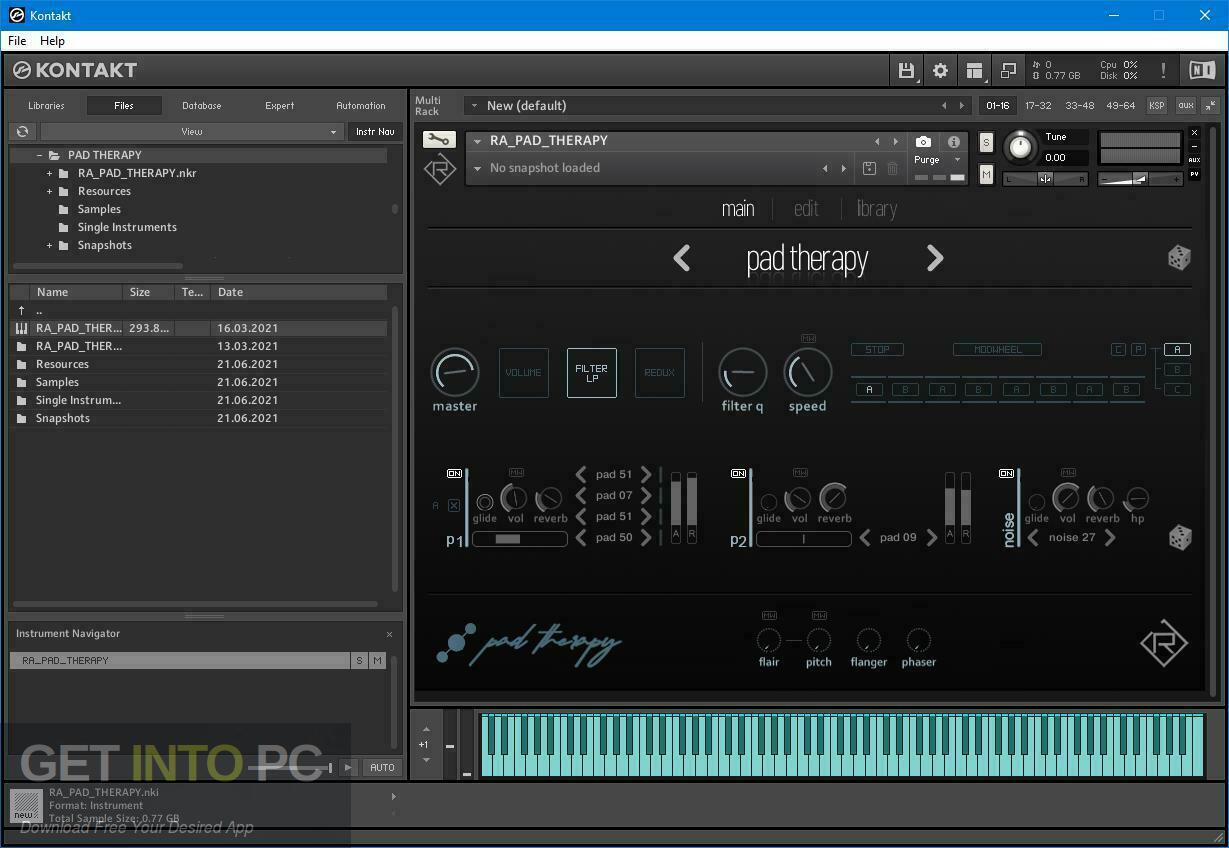Select the previous sample before pad 09
This screenshot has height=848, width=1229.
point(865,537)
